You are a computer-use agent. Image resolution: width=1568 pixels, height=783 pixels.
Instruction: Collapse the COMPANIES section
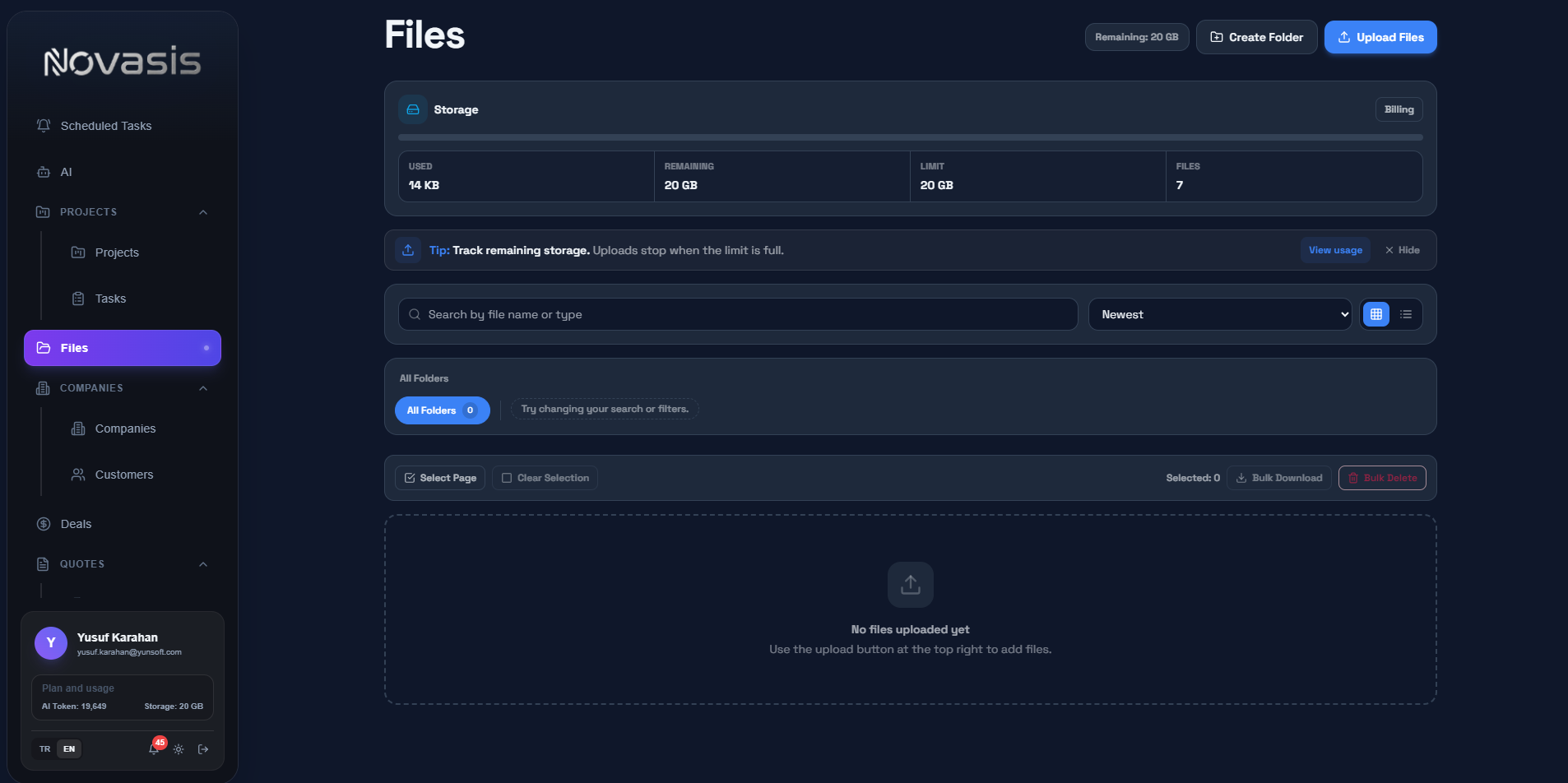203,388
